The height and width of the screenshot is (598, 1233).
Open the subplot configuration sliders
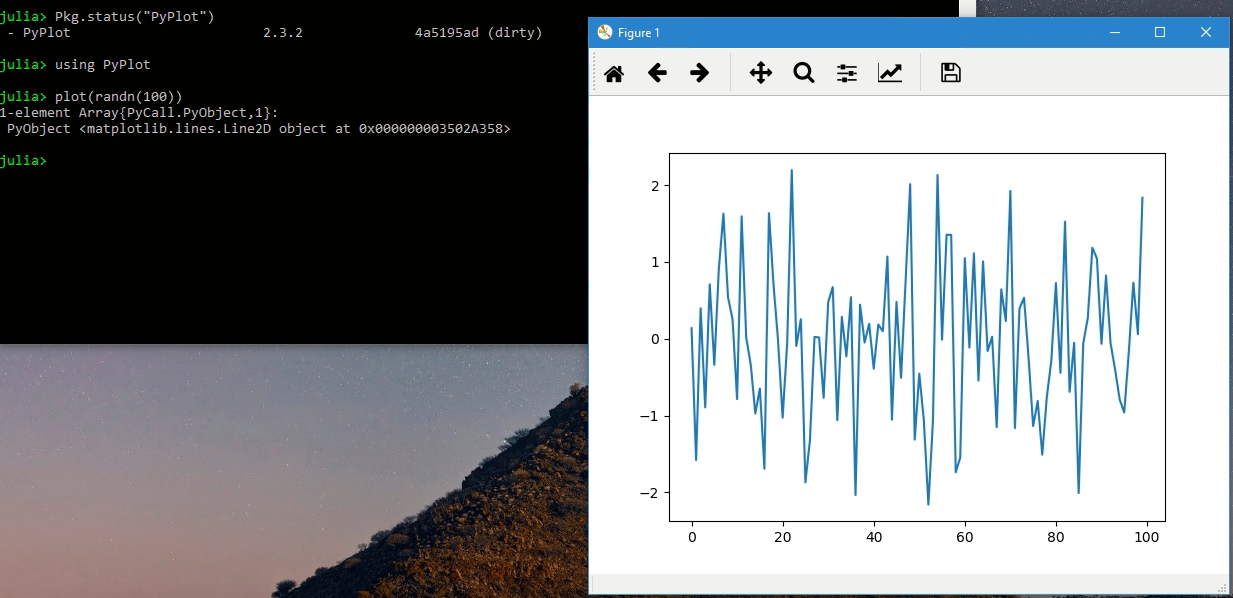click(x=846, y=72)
